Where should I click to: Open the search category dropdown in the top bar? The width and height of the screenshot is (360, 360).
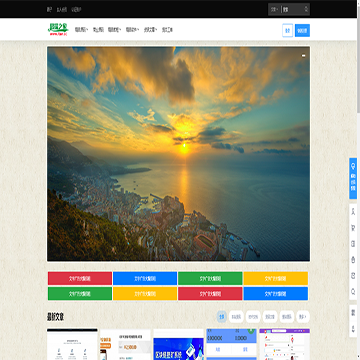(x=275, y=9)
